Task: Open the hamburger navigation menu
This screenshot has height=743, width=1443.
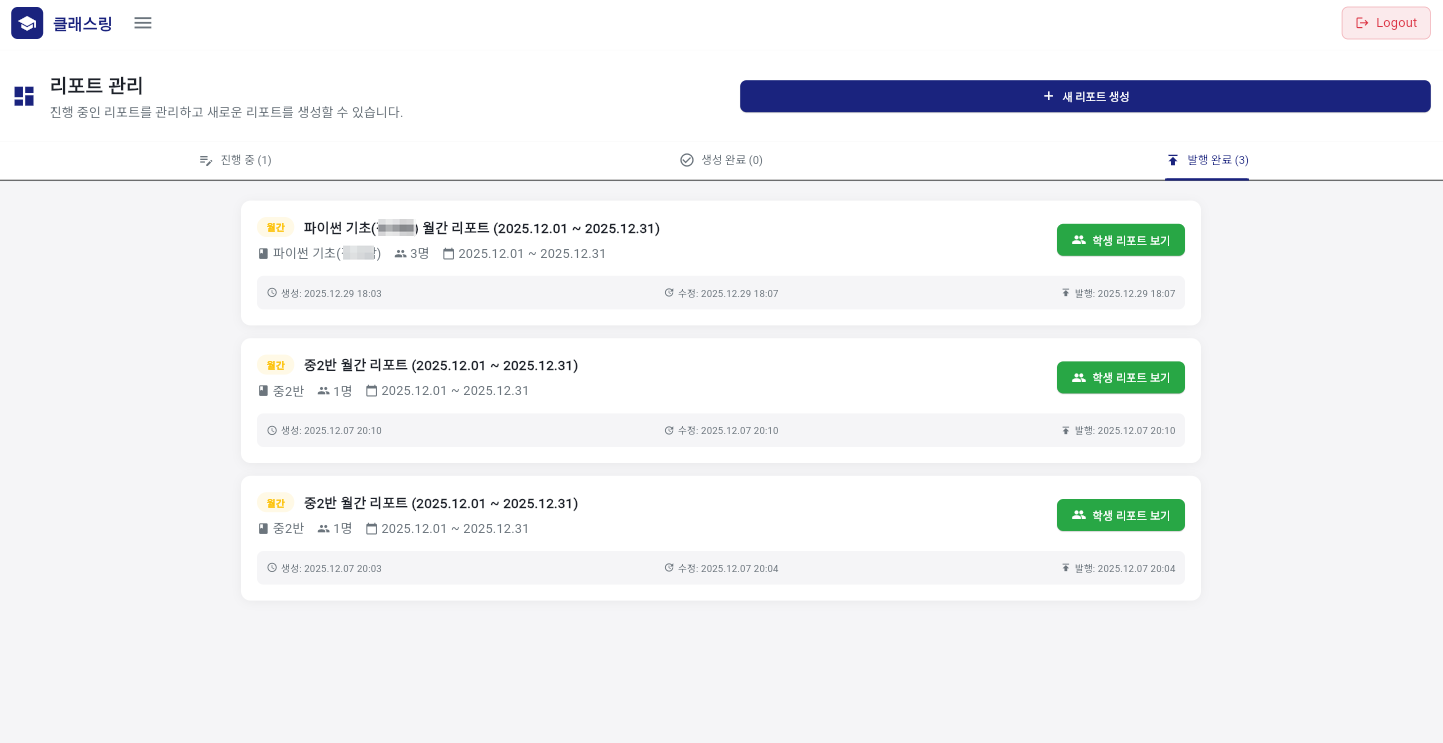Action: tap(143, 23)
